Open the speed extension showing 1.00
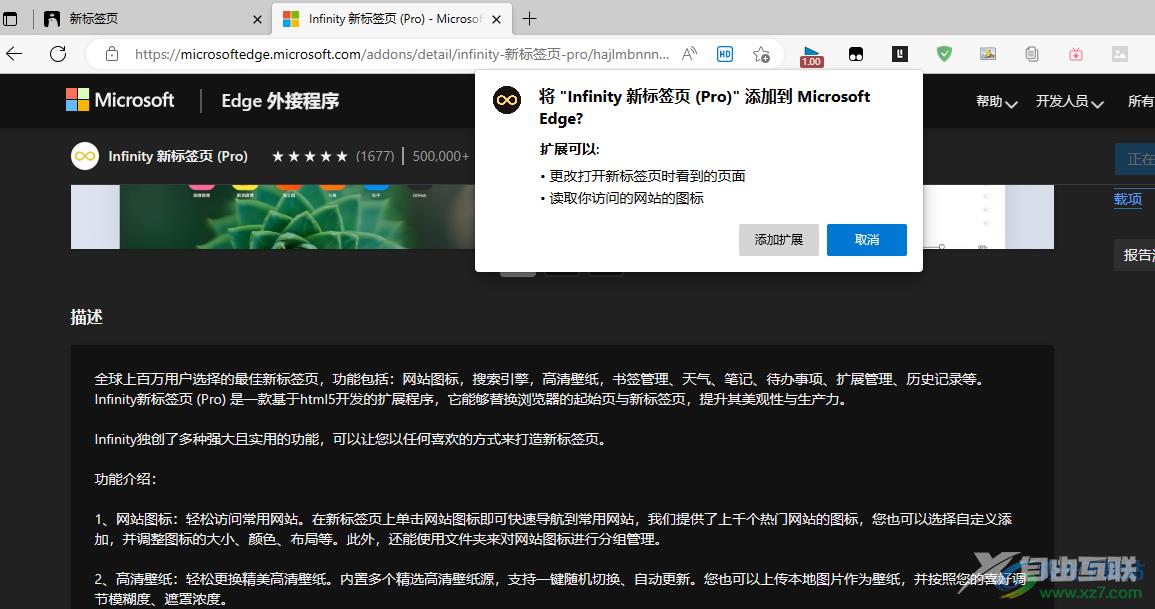 811,56
